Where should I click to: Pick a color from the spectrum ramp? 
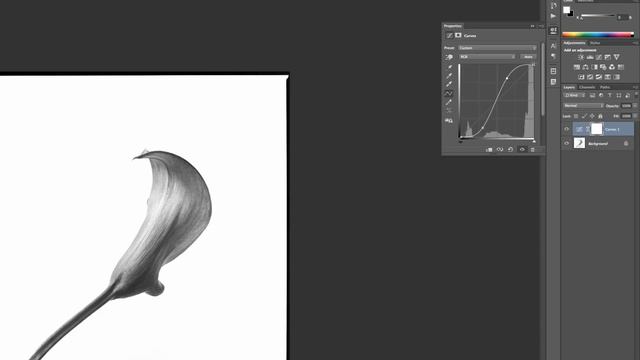(598, 35)
